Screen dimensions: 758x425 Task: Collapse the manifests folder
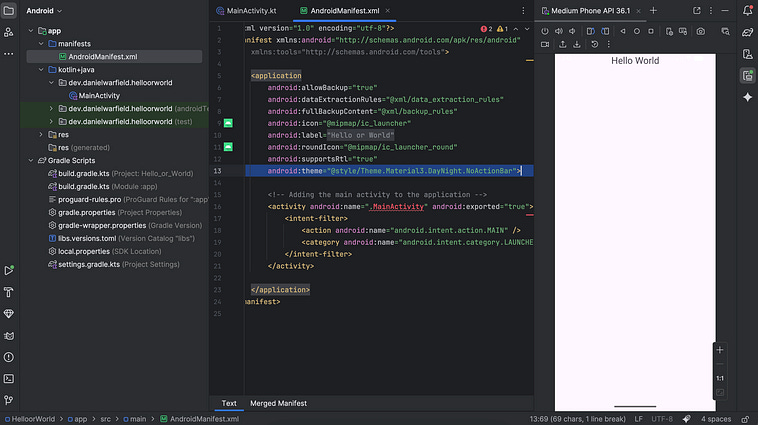[41, 44]
